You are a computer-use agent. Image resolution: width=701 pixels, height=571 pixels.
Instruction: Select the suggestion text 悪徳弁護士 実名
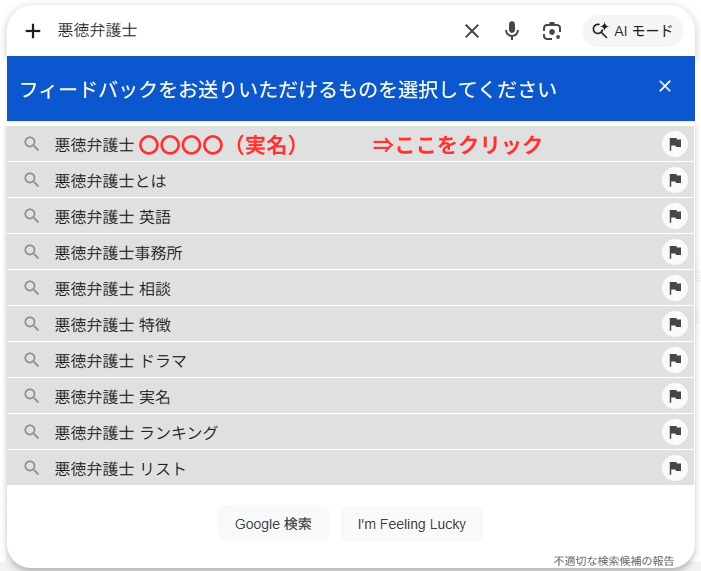coord(113,397)
